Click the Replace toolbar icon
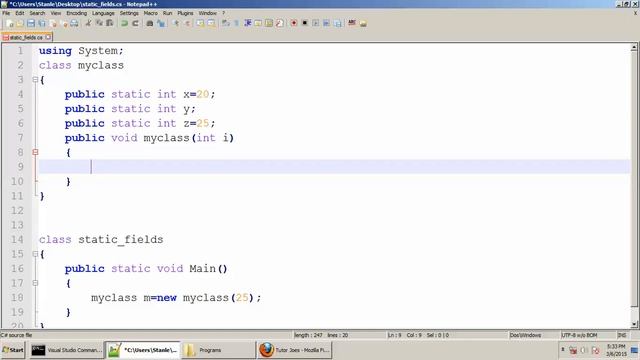This screenshot has height=360, width=640. click(161, 23)
